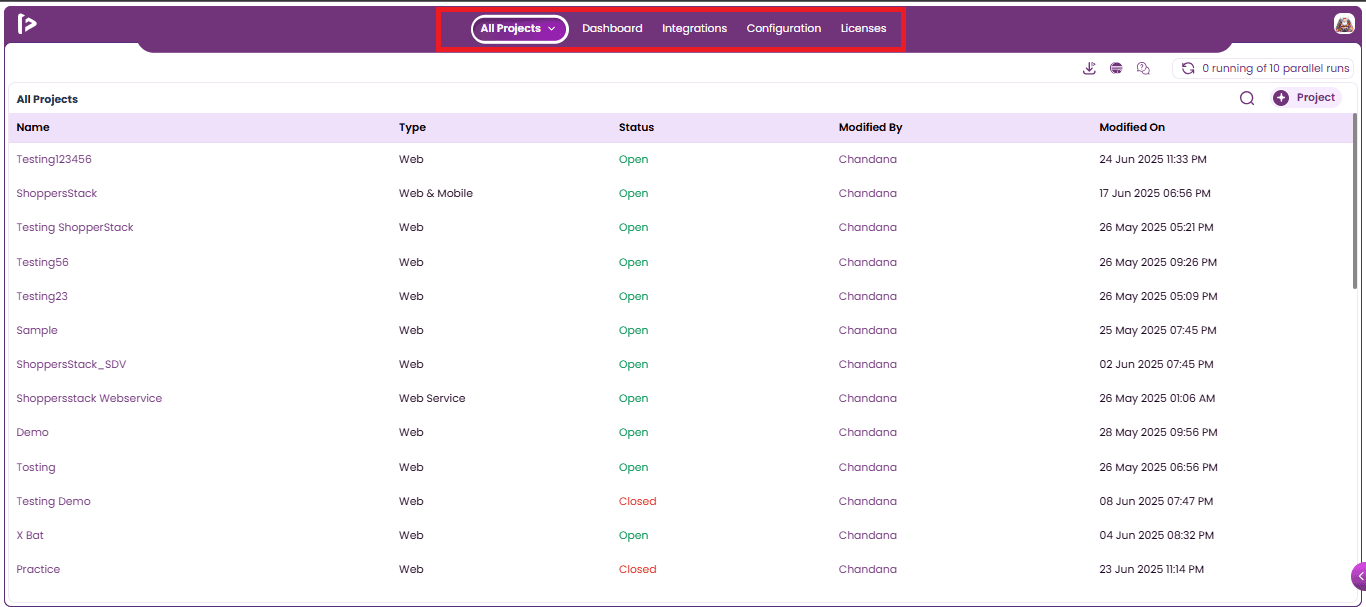The width and height of the screenshot is (1366, 607).
Task: Open the X Bat project
Action: coord(30,535)
